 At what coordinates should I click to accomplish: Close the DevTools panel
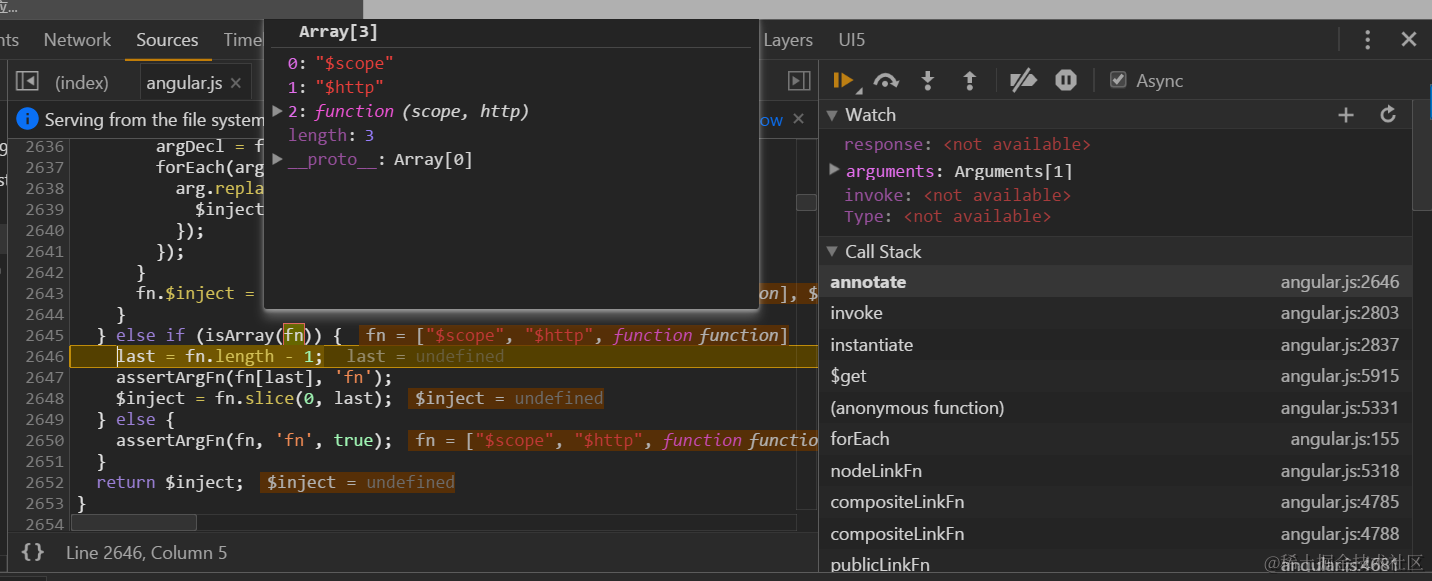[1409, 40]
